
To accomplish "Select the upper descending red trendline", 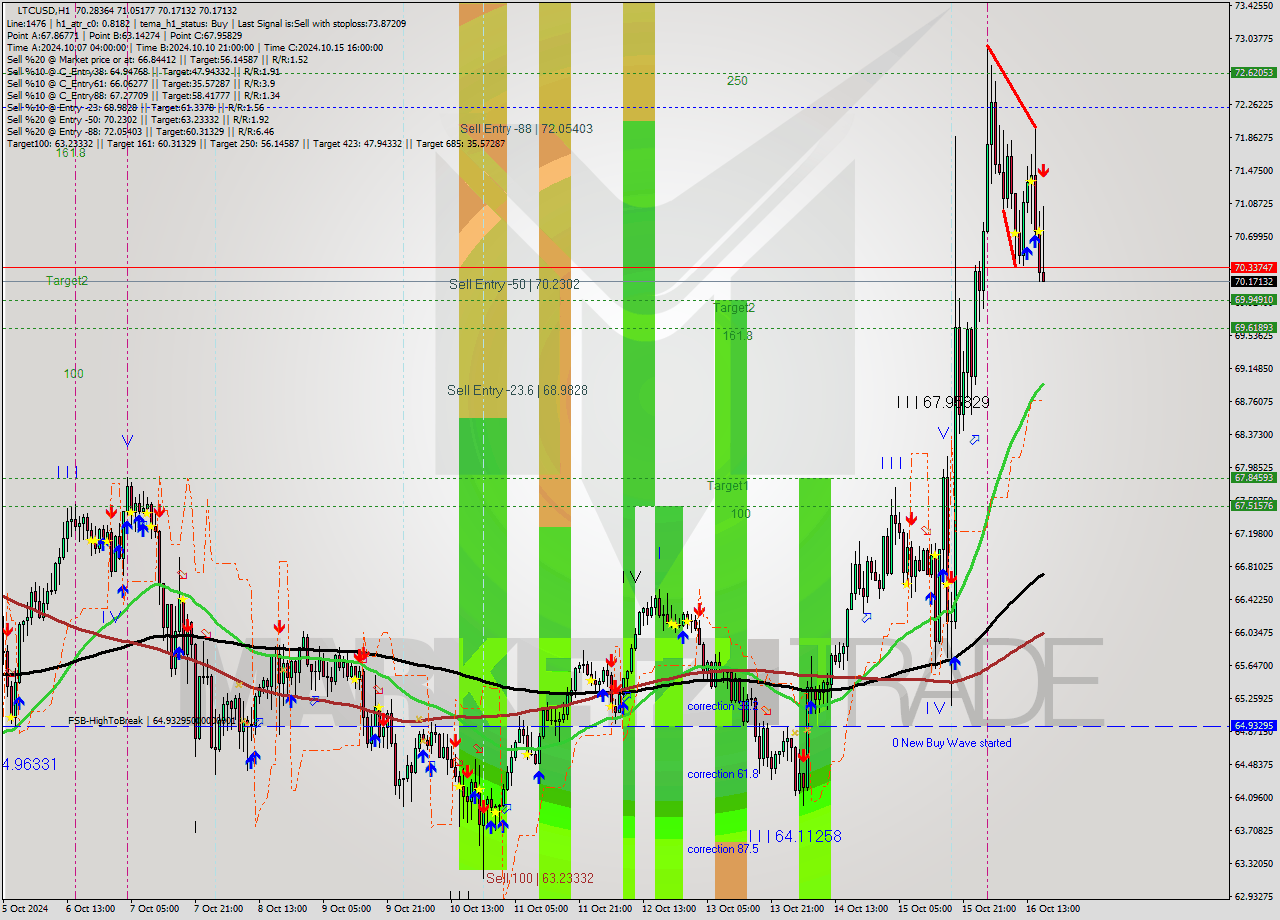I will click(1011, 86).
